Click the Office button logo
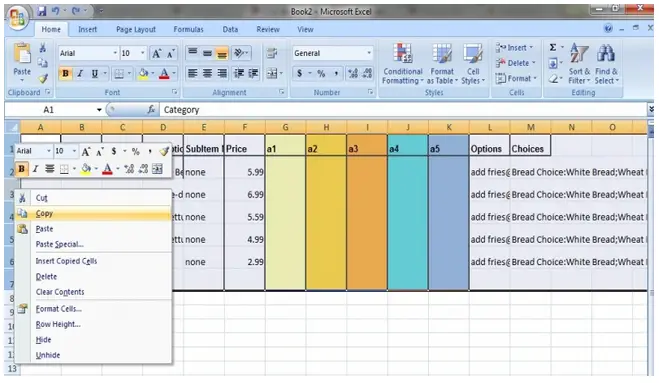This screenshot has height=383, width=659. coord(18,18)
